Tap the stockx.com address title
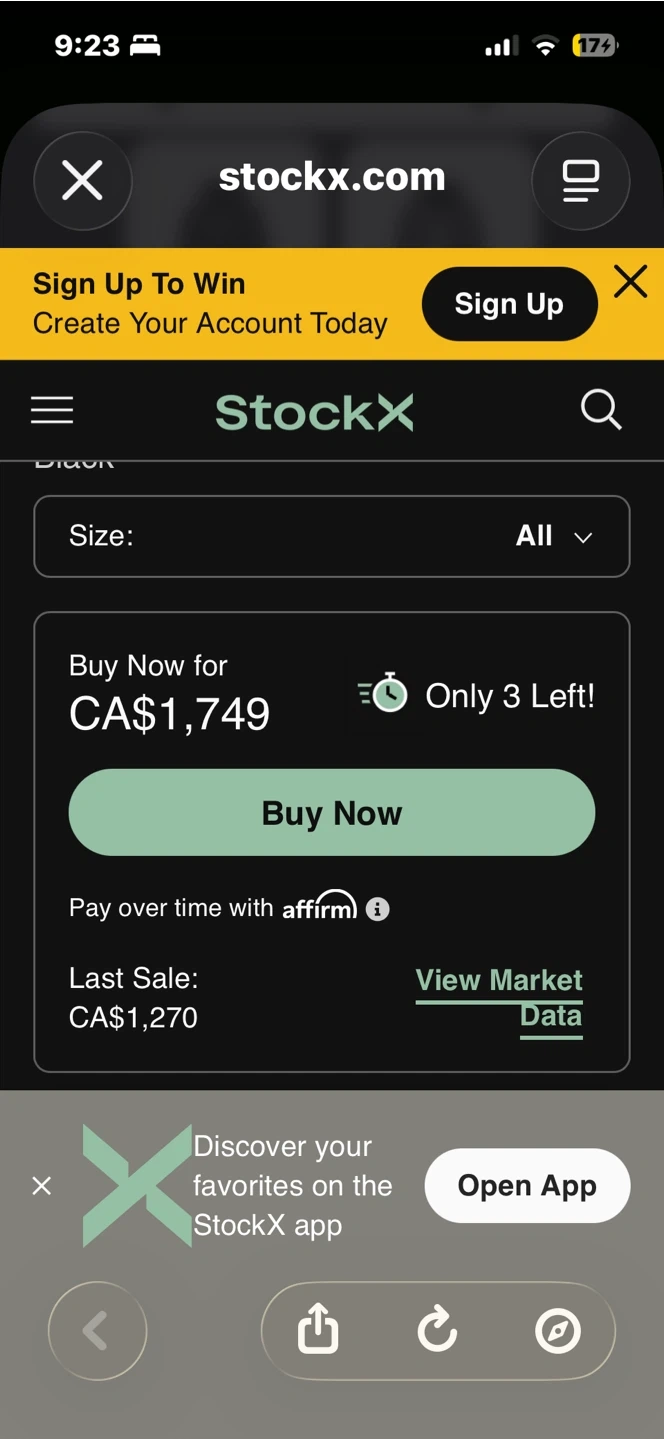Image resolution: width=664 pixels, height=1440 pixels. [332, 178]
